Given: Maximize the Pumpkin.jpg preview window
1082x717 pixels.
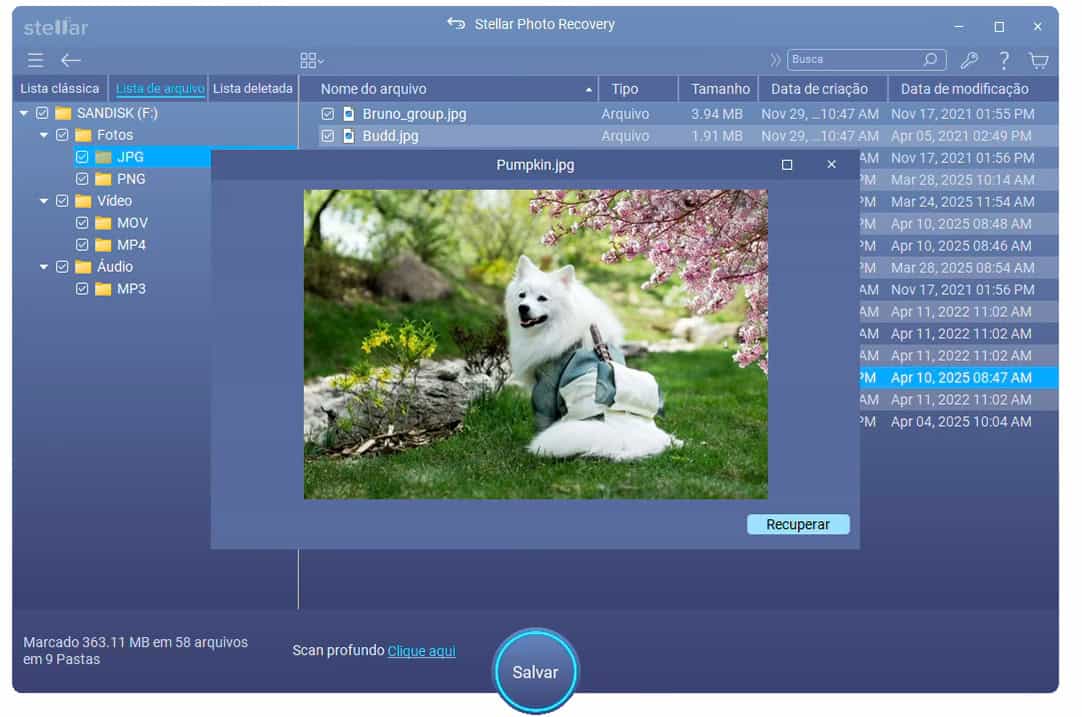Looking at the screenshot, I should pyautogui.click(x=787, y=165).
